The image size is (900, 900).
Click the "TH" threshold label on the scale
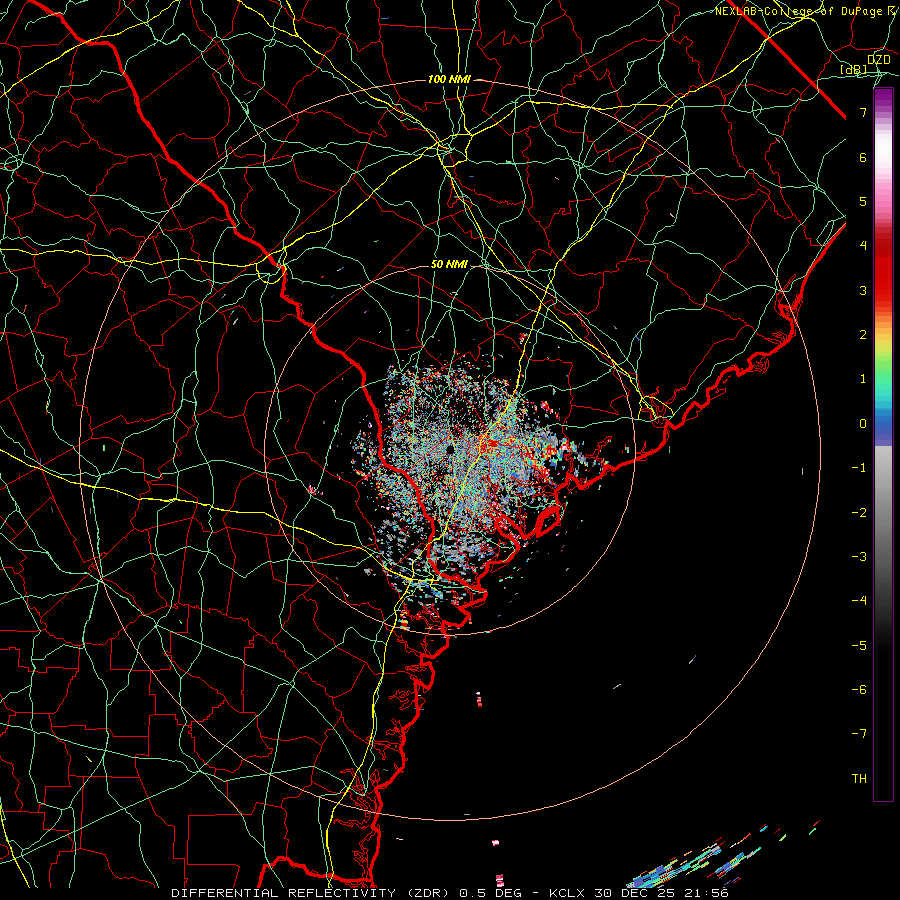859,779
